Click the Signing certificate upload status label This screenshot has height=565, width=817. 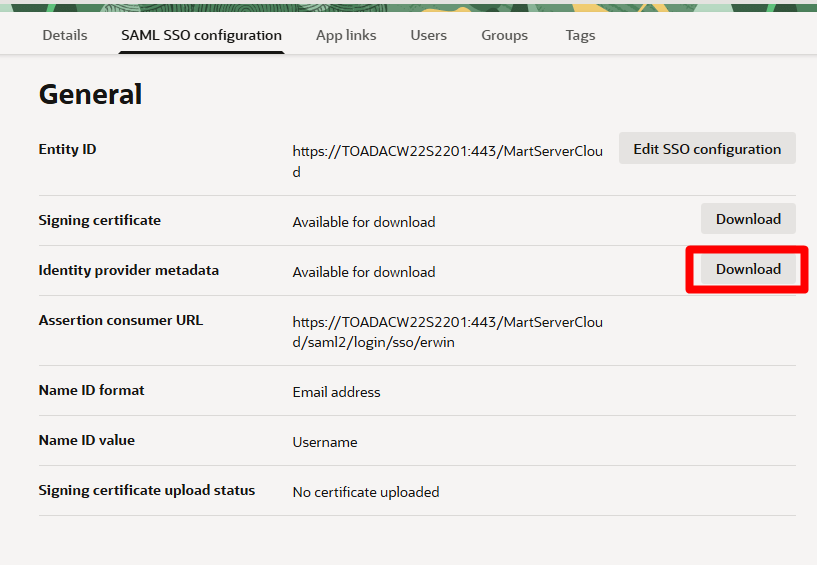click(147, 490)
